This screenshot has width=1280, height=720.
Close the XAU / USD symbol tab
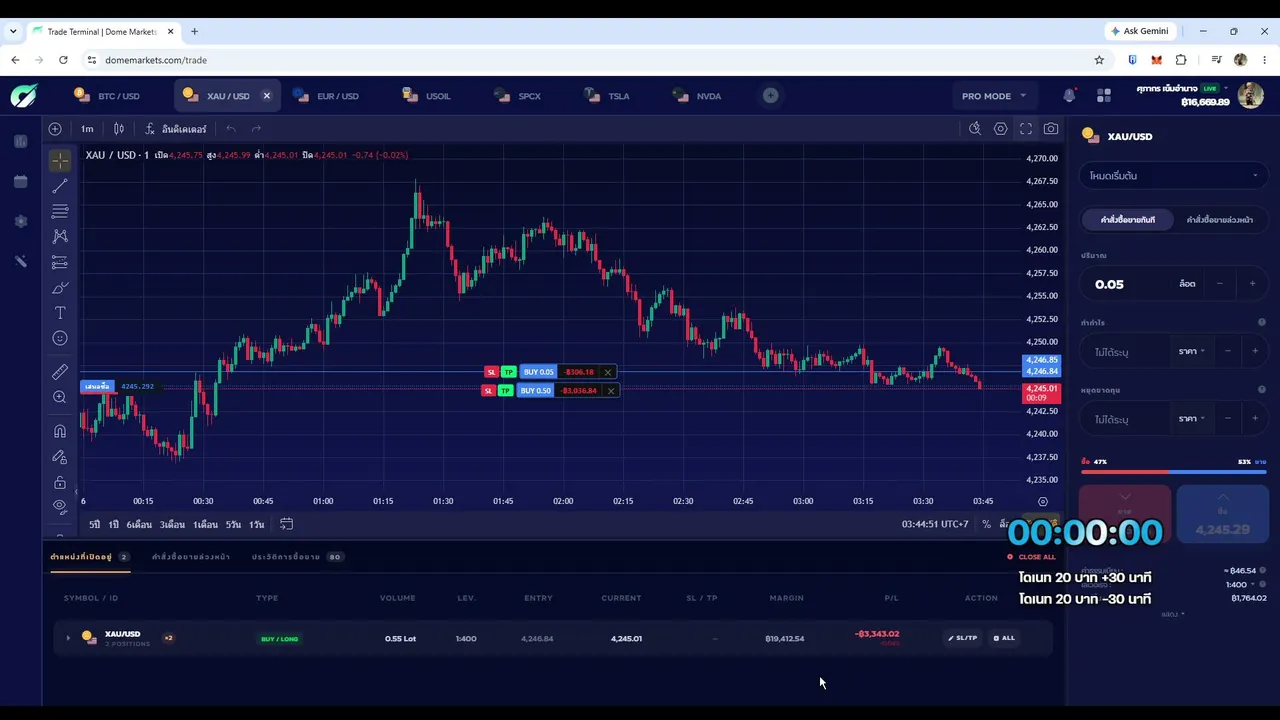tap(267, 96)
